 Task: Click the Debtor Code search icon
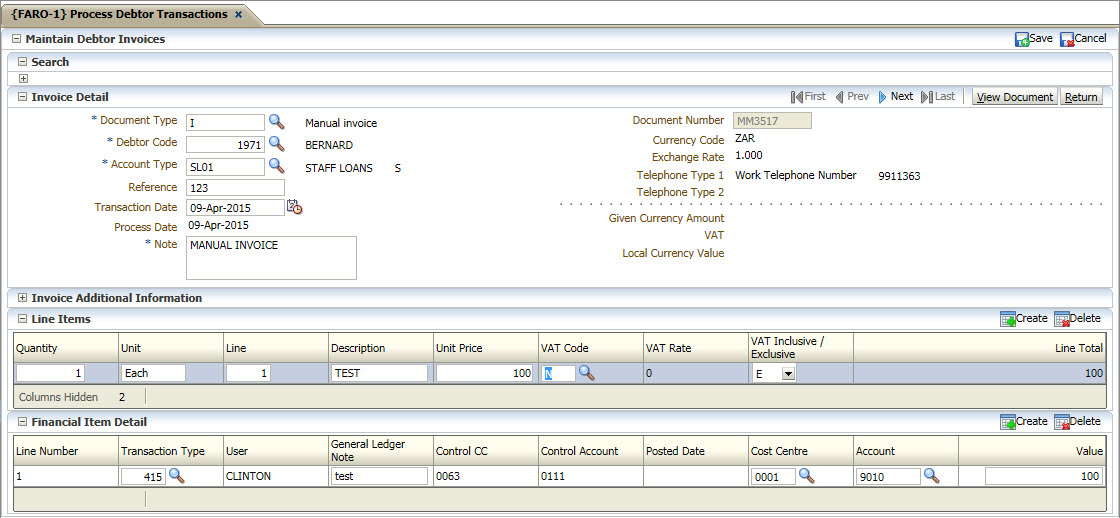point(277,144)
